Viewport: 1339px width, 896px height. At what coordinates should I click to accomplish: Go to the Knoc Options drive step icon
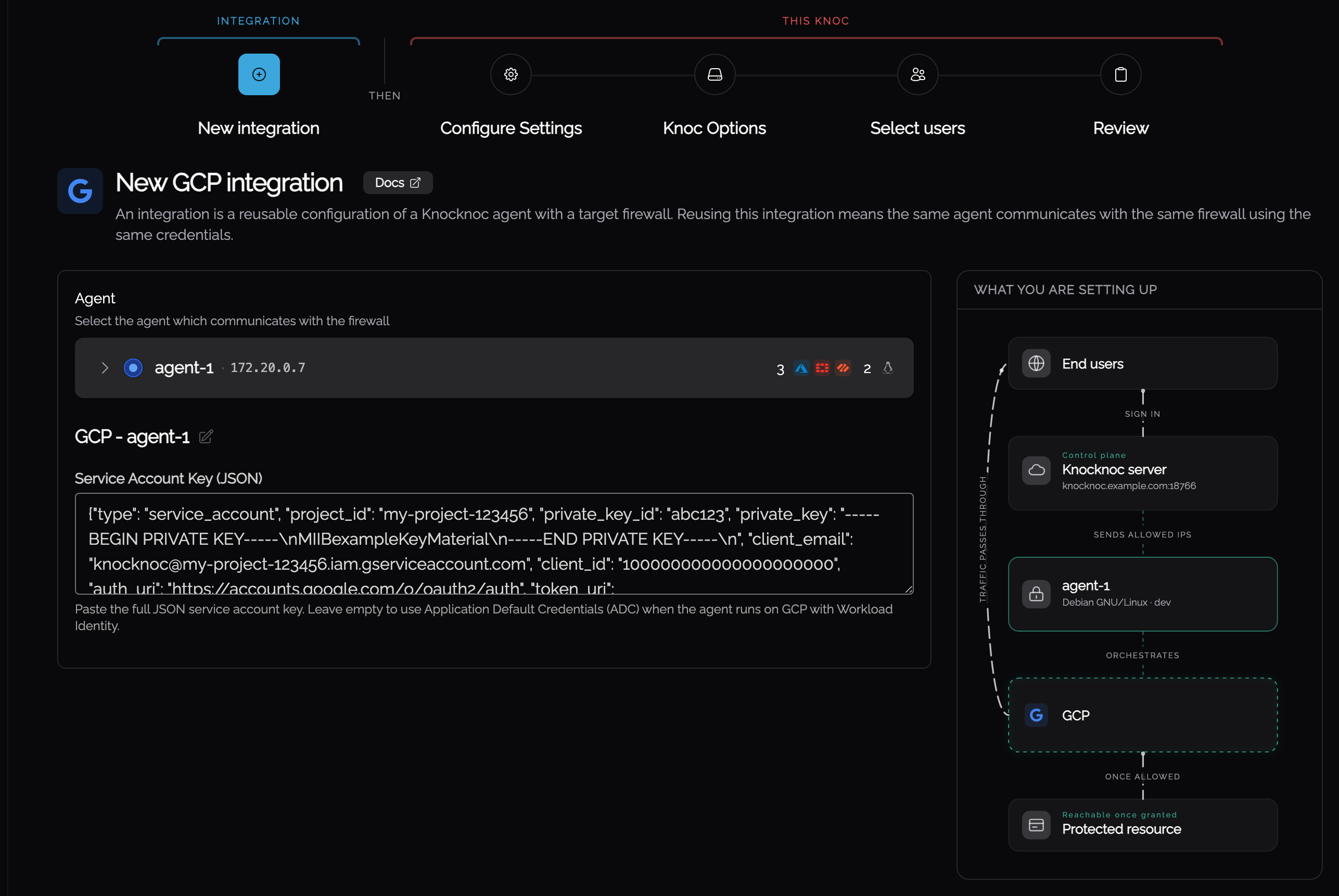tap(715, 74)
